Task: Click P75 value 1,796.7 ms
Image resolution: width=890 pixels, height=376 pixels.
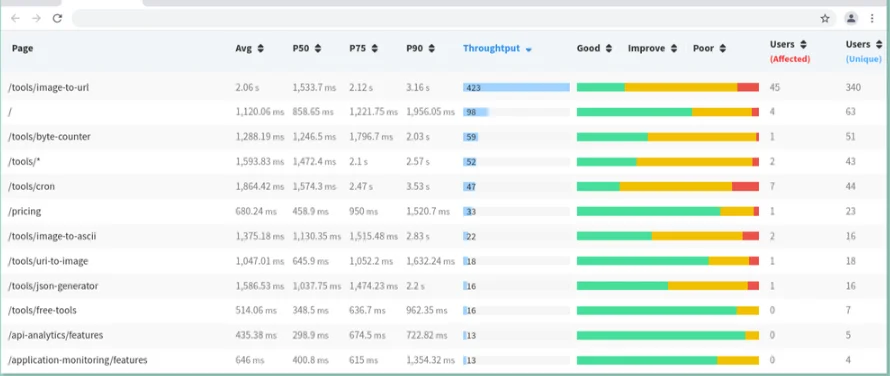Action: click(371, 137)
